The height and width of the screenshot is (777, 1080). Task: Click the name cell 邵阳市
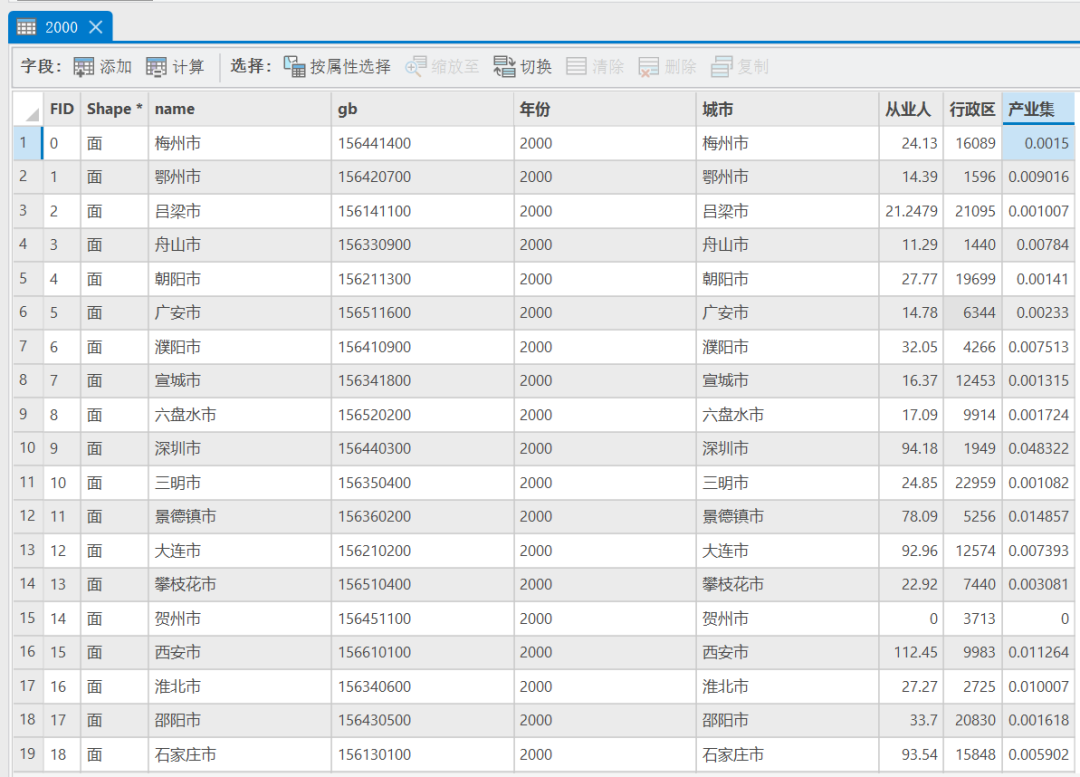click(240, 721)
